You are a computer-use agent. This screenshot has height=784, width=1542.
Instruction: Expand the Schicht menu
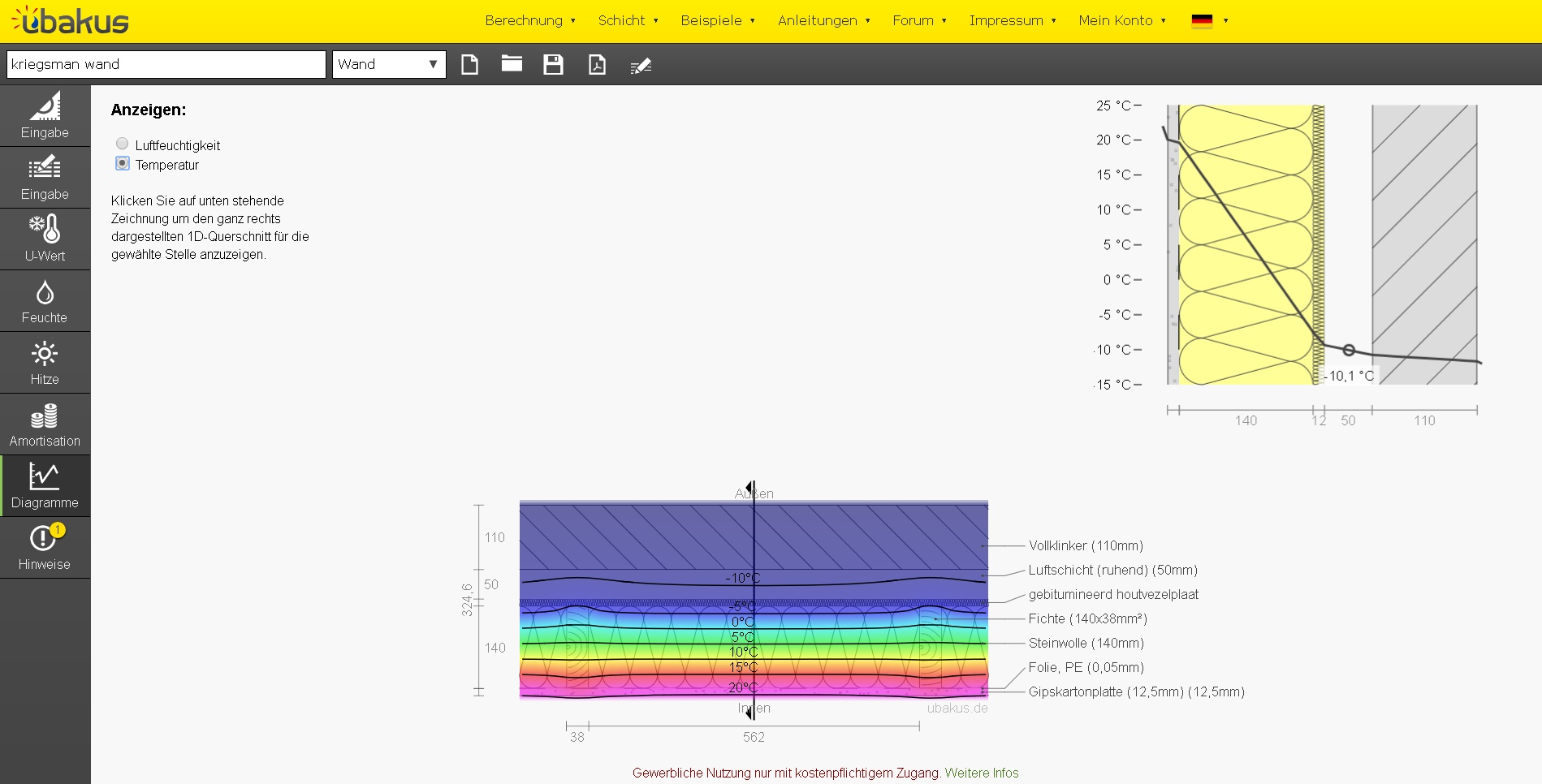click(x=628, y=20)
